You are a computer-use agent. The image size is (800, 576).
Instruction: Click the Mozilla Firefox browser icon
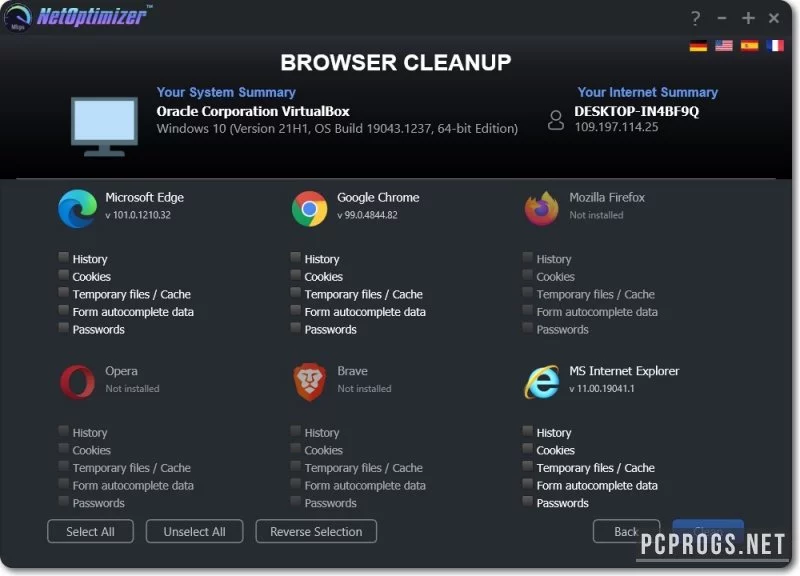click(x=541, y=209)
